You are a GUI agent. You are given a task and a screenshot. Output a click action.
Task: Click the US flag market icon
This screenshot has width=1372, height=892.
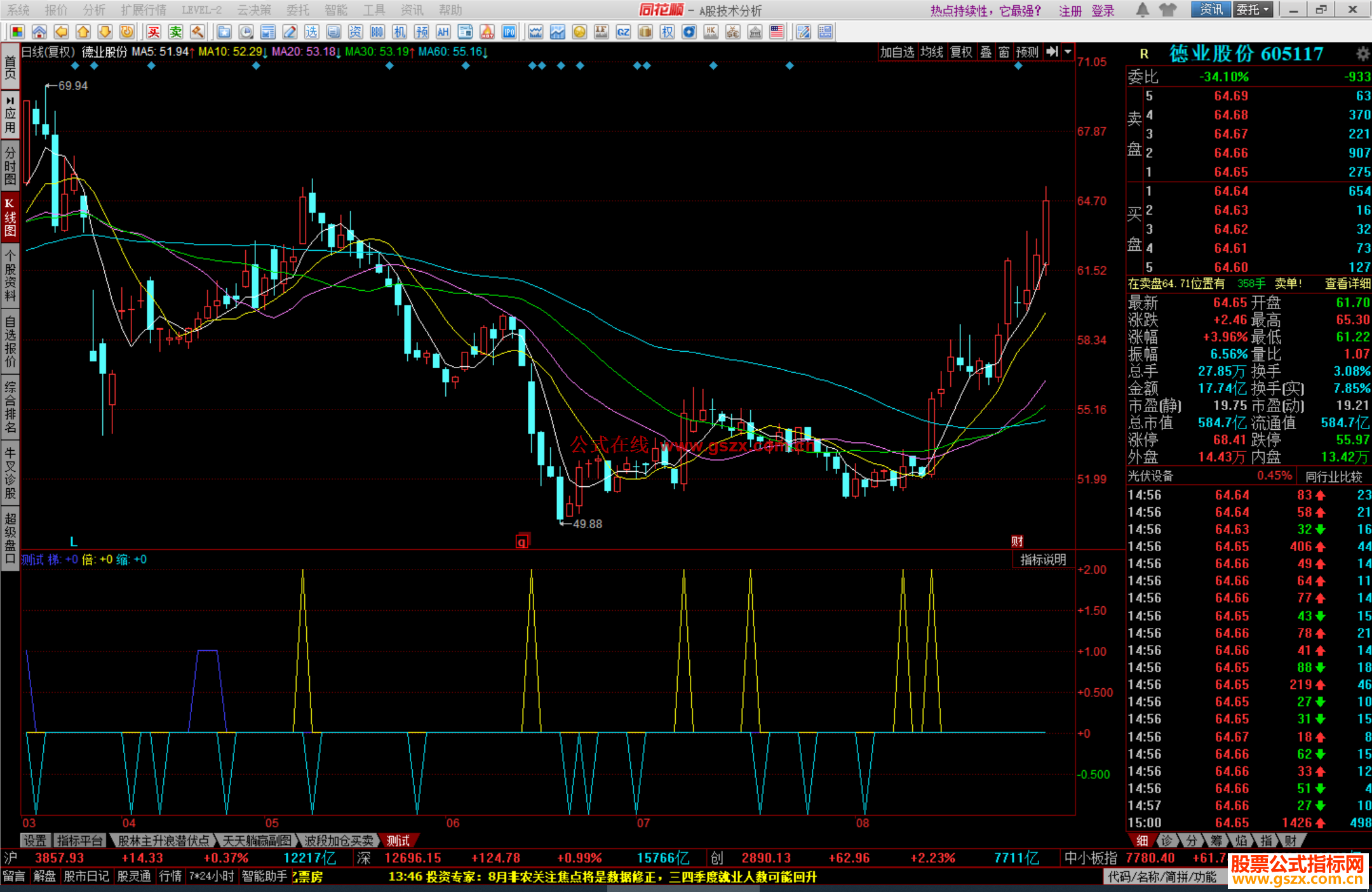coord(776,32)
